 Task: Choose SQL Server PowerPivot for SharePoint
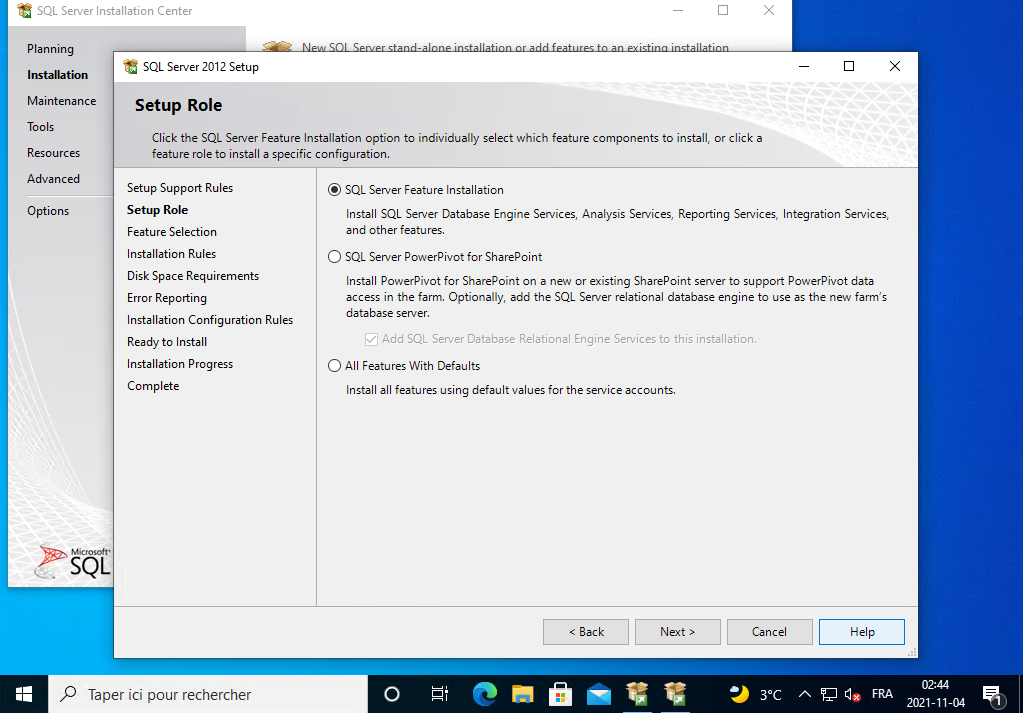(x=335, y=257)
